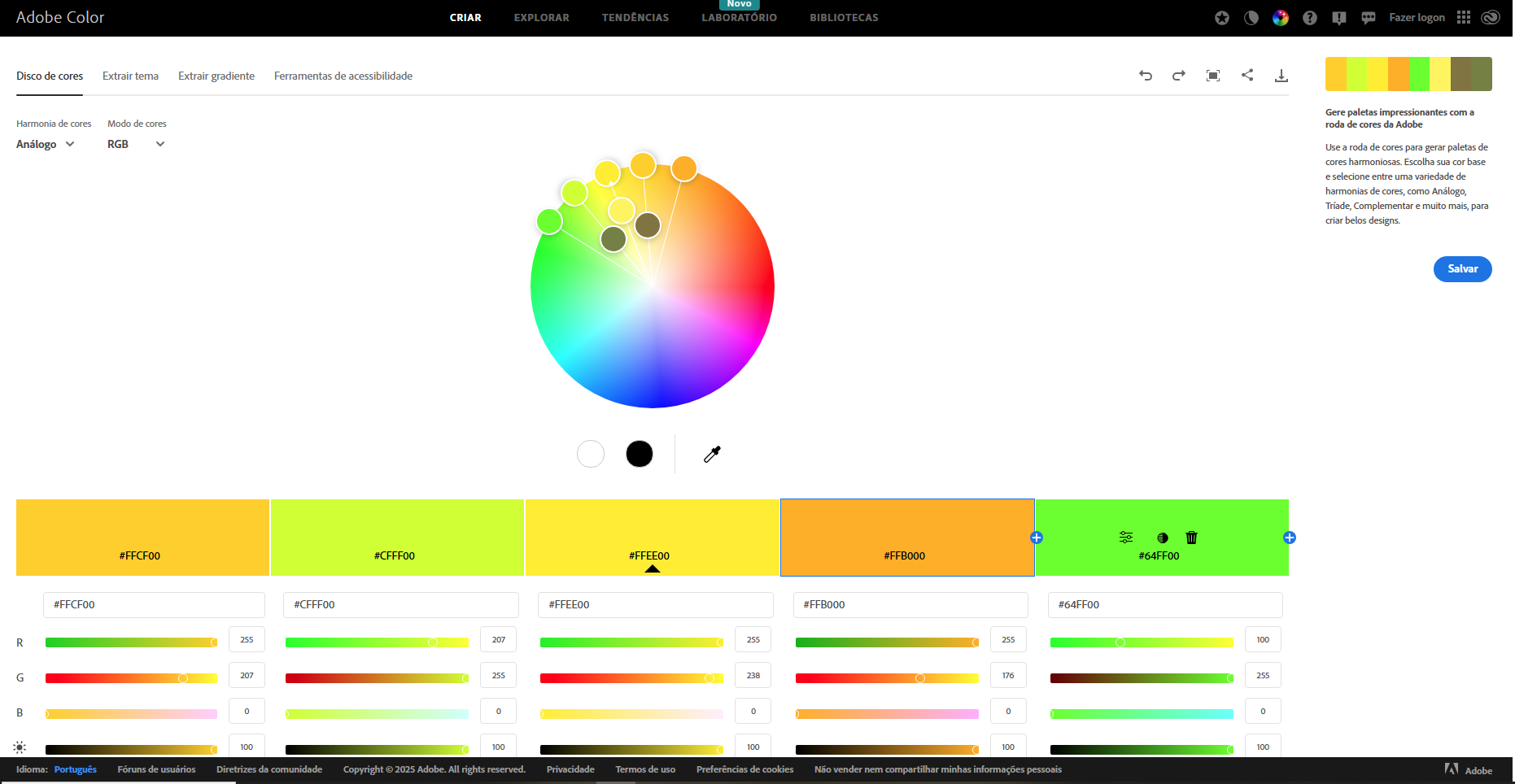Open adjustment sliders icon on #64FF00 swatch
1515x784 pixels.
tap(1126, 538)
